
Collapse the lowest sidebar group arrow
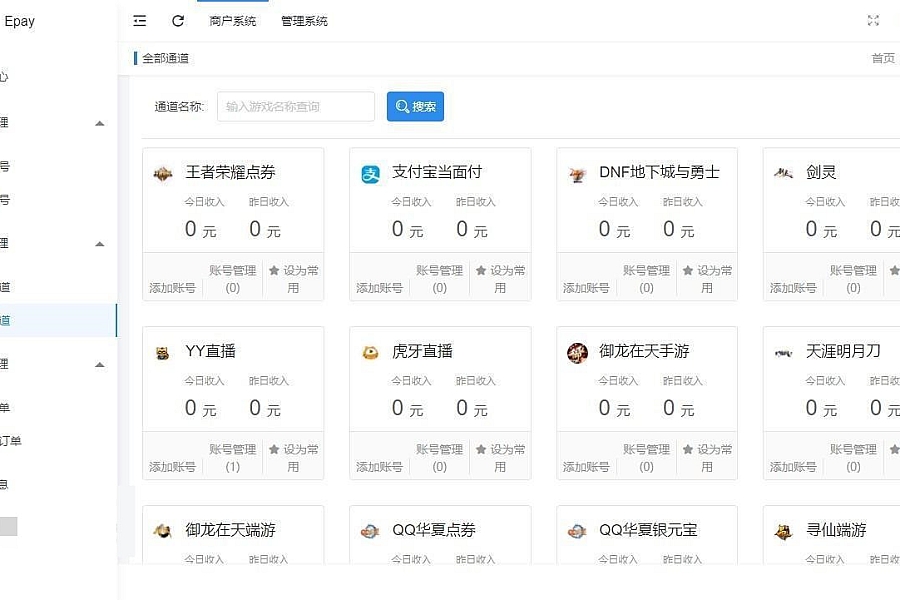(99, 364)
